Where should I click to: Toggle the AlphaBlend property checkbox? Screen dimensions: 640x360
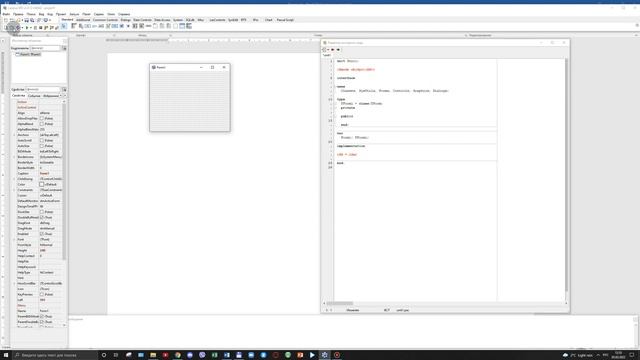point(42,124)
